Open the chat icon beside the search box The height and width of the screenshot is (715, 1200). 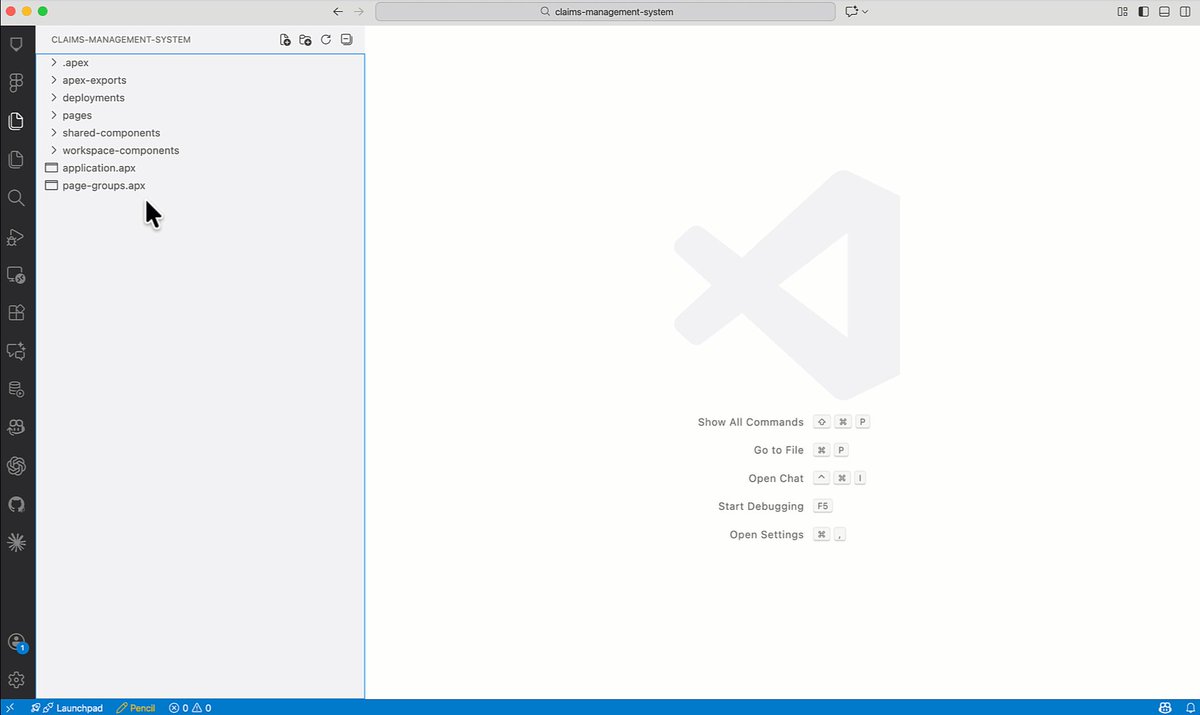pos(851,11)
